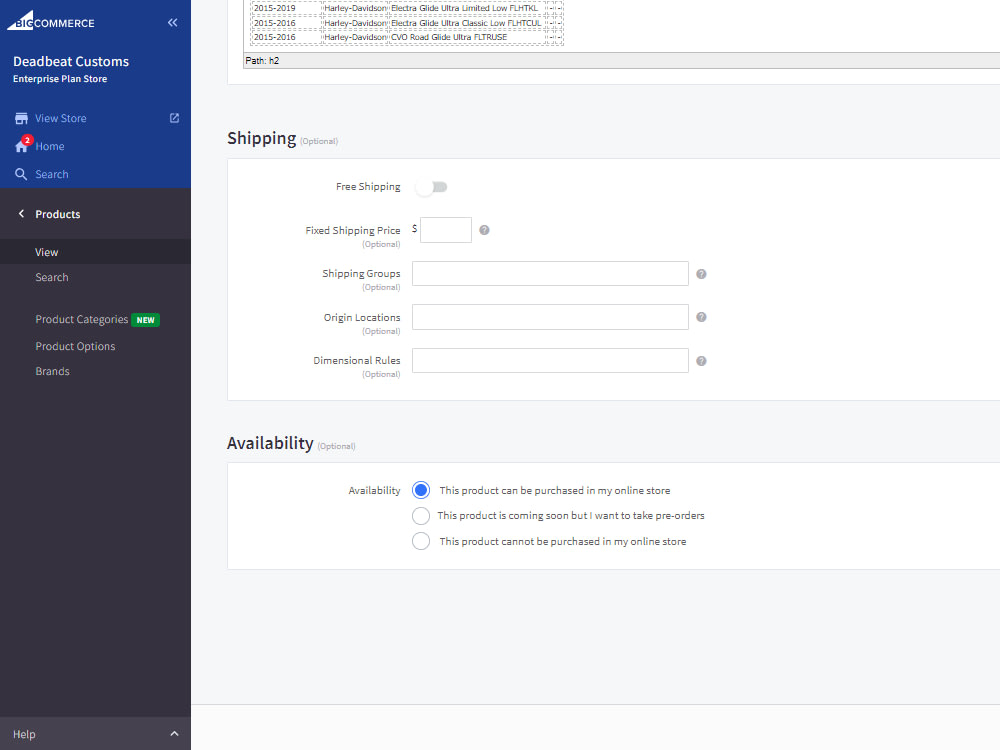Image resolution: width=1000 pixels, height=750 pixels.
Task: Click the Shipping section heading
Action: [261, 138]
